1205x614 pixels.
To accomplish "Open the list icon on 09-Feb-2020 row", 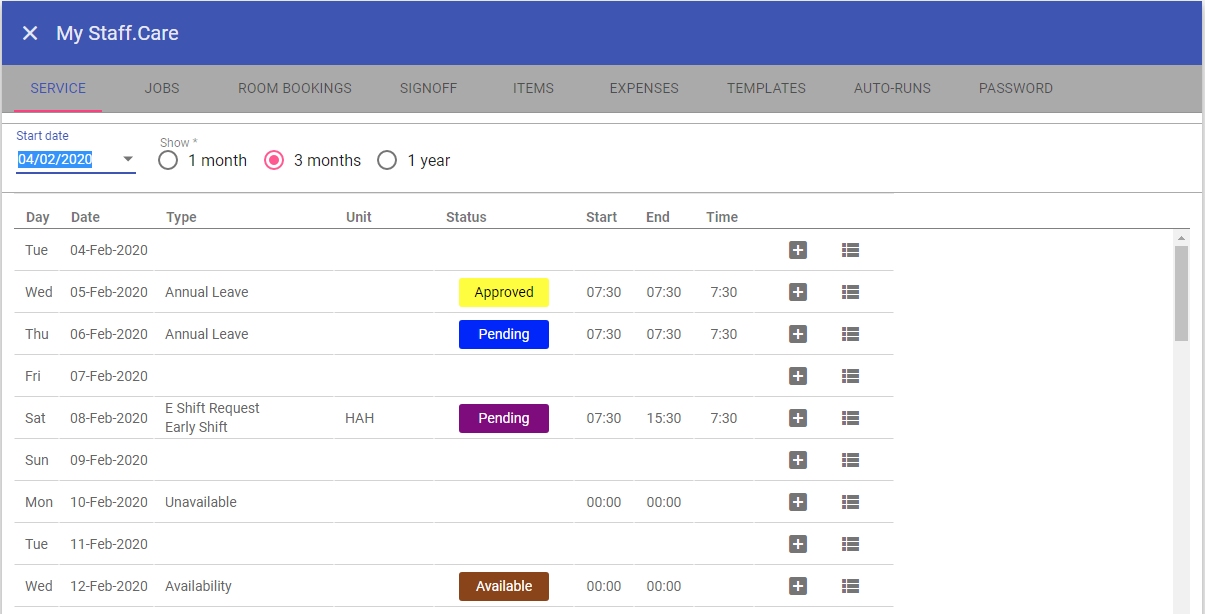I will tap(850, 460).
